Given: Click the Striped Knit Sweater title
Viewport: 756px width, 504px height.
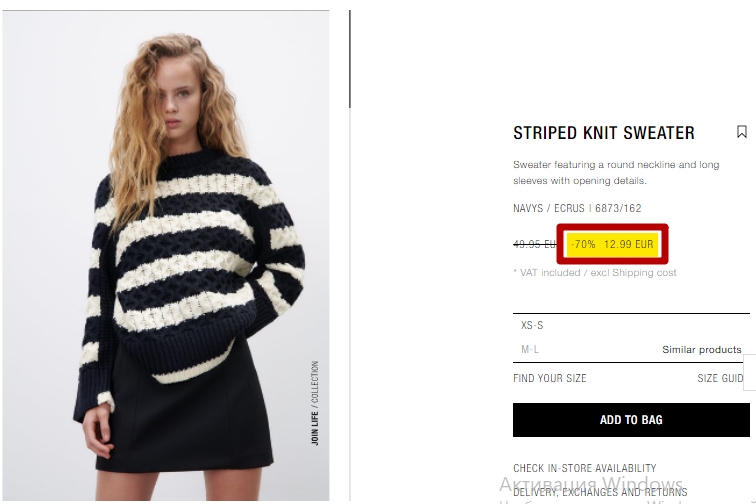Looking at the screenshot, I should 604,133.
